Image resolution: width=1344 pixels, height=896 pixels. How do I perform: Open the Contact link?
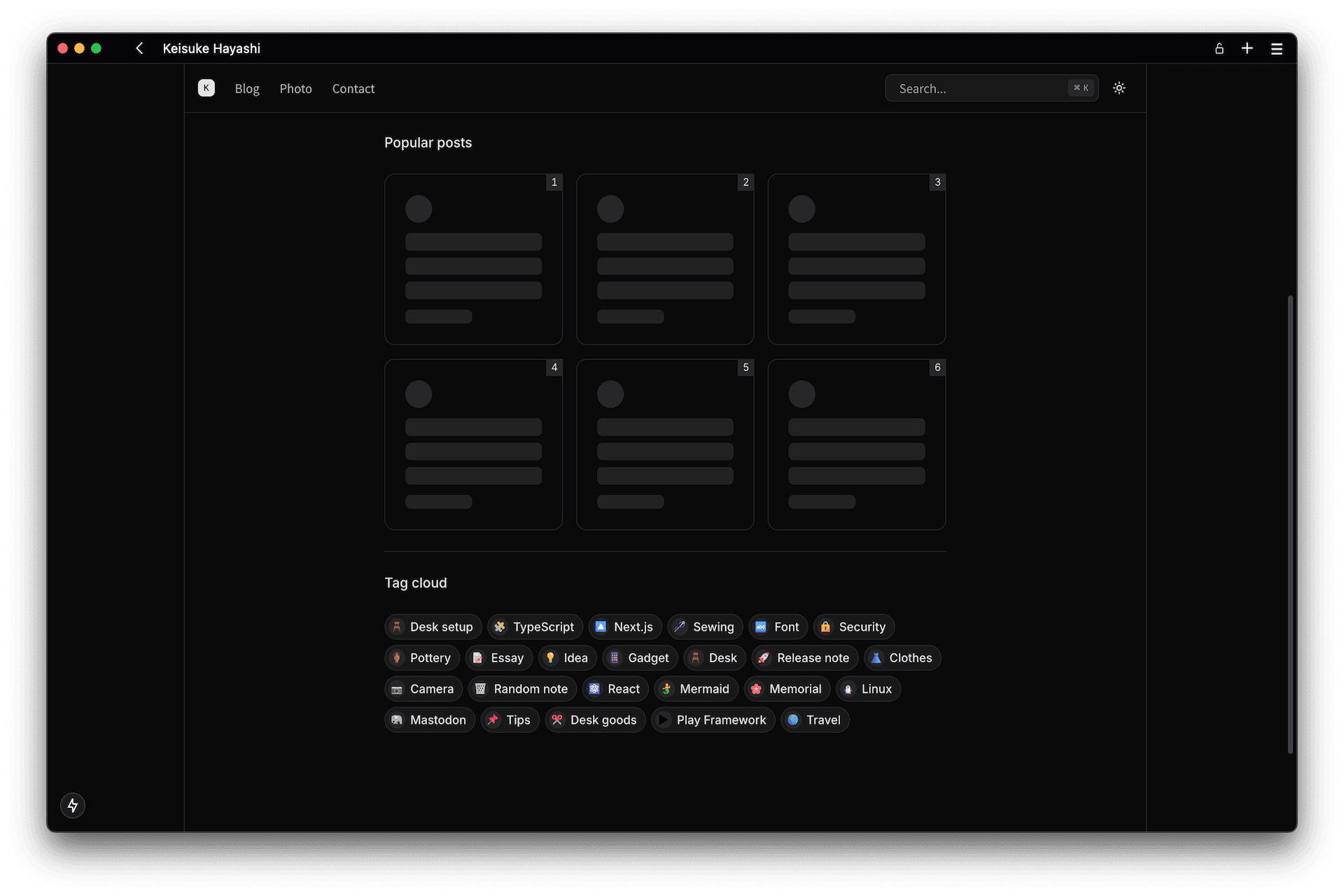(353, 89)
